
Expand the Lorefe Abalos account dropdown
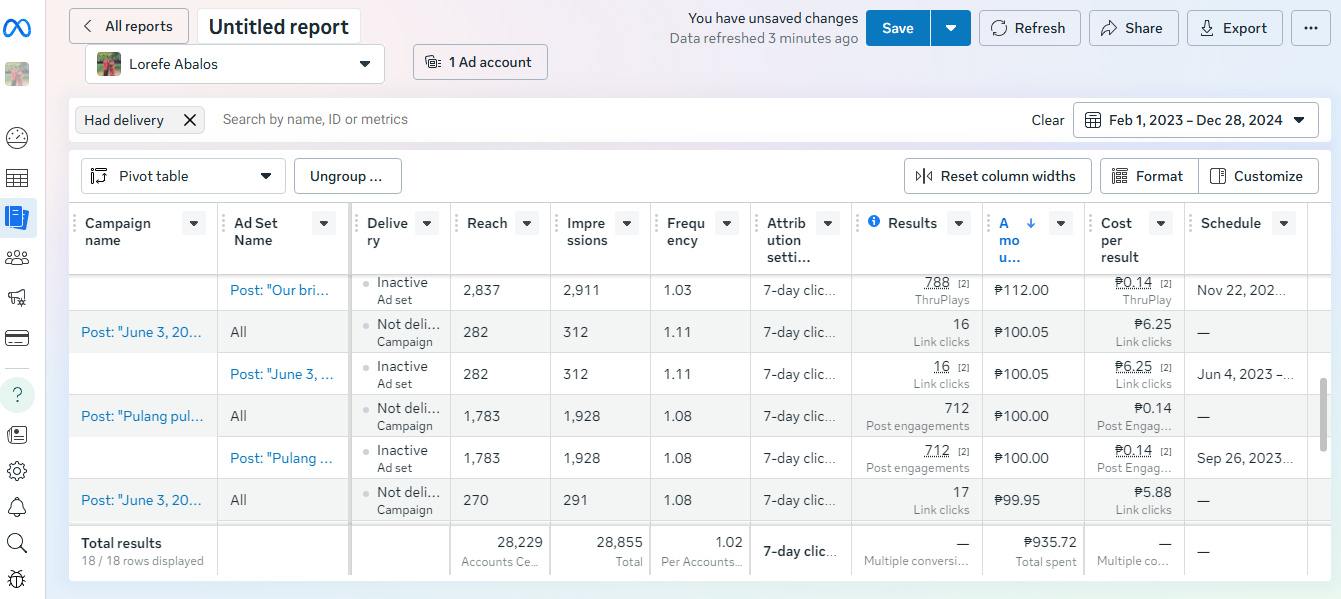[364, 64]
